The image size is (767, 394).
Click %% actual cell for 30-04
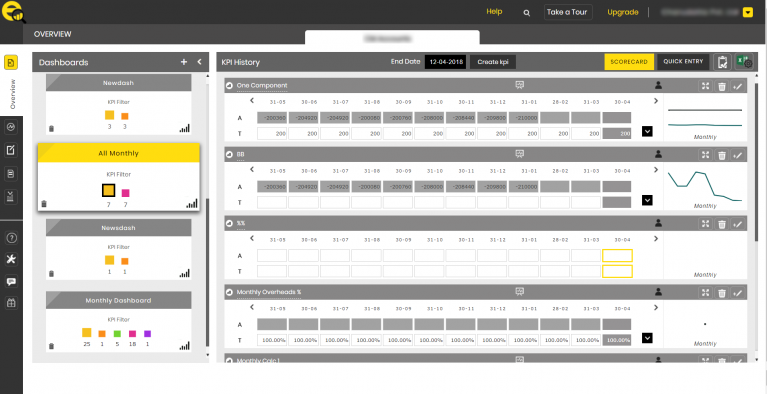pyautogui.click(x=617, y=255)
